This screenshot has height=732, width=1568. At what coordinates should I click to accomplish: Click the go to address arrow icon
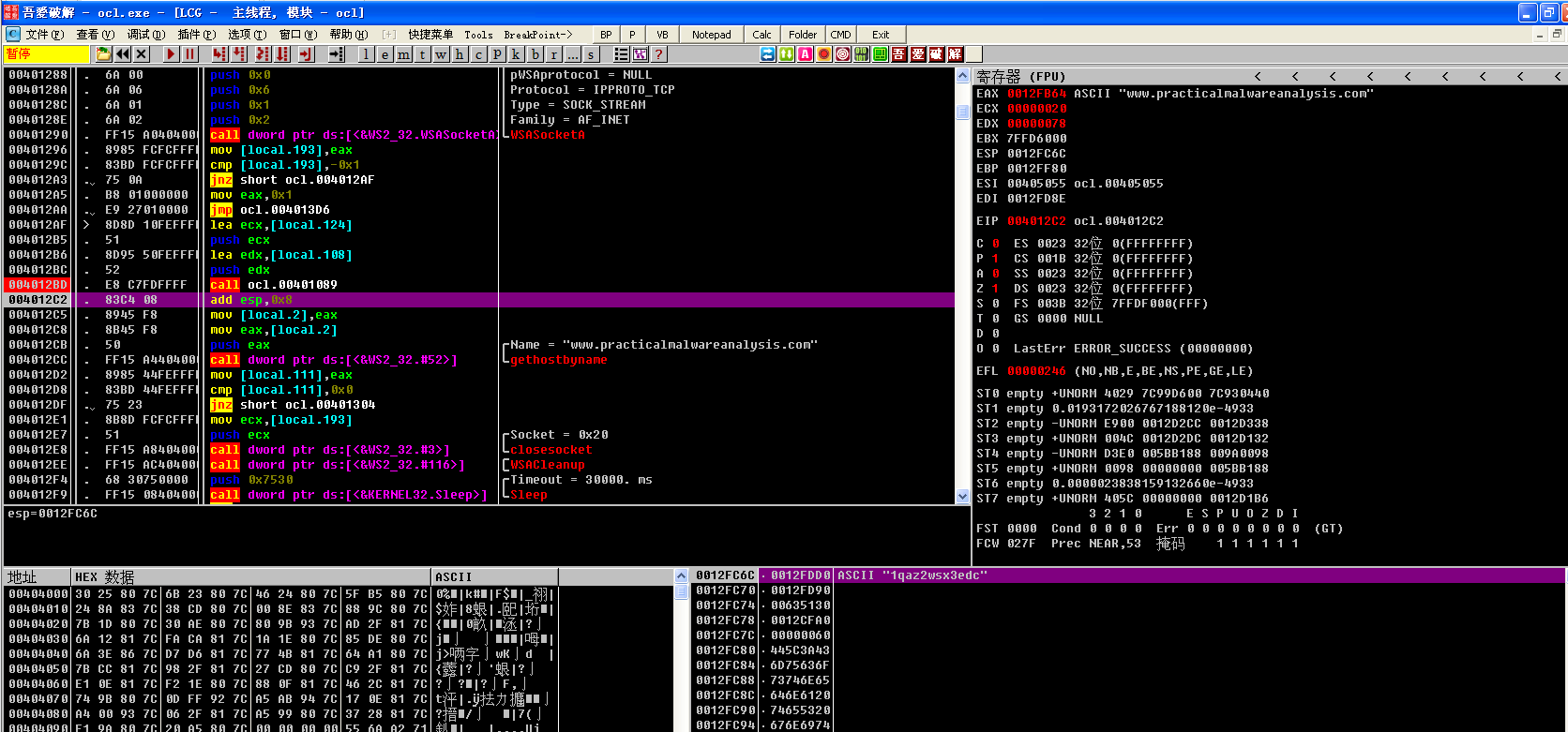pos(337,54)
